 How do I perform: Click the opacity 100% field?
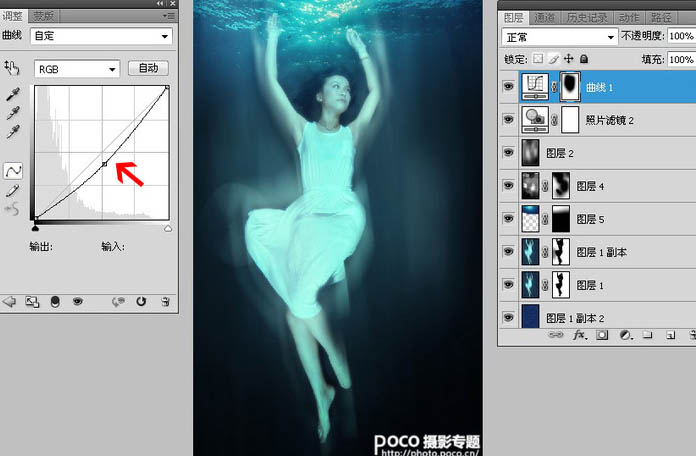pos(681,36)
